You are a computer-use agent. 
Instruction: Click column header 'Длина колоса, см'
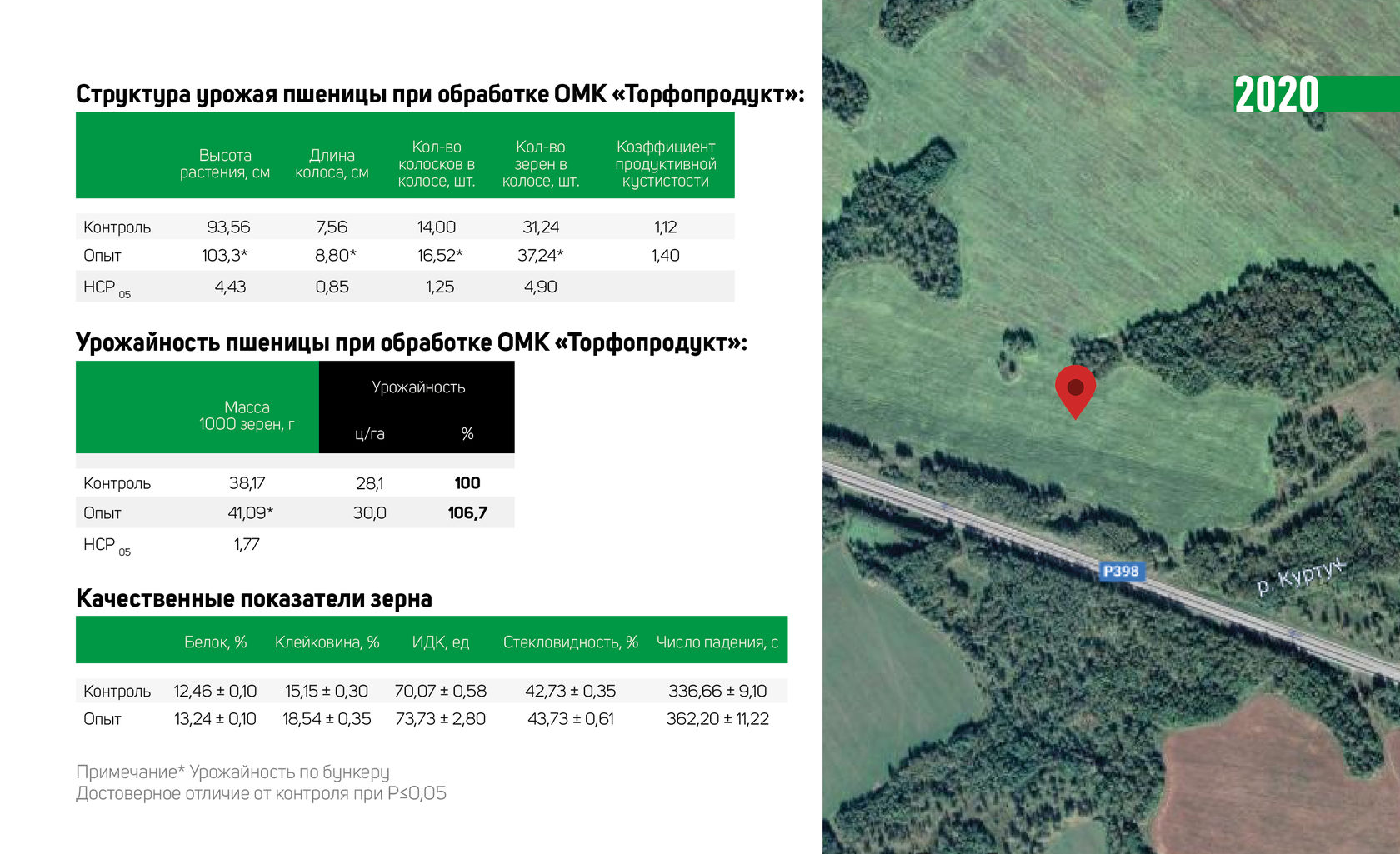[332, 163]
